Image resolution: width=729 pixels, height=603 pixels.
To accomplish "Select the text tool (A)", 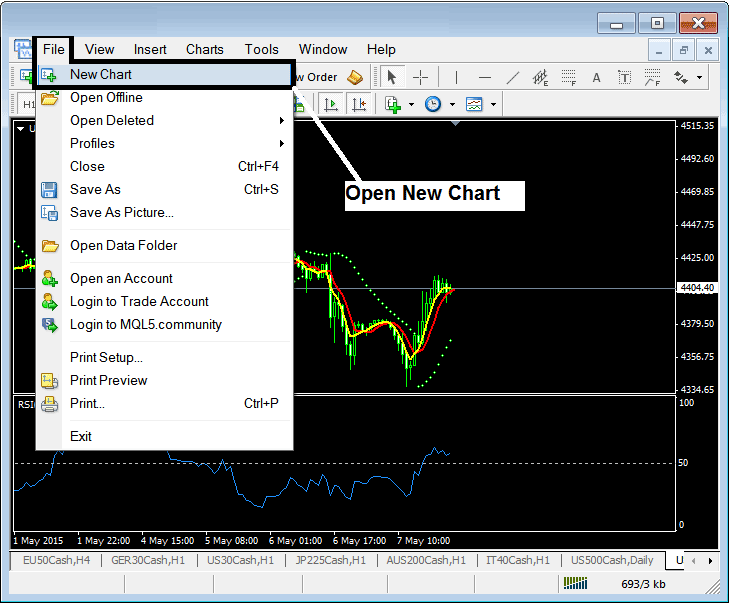I will [x=596, y=77].
